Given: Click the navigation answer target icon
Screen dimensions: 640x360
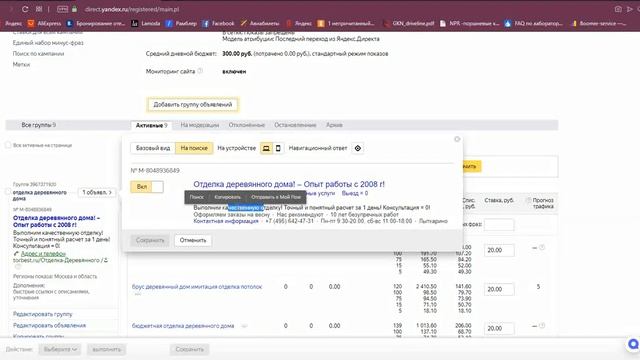Looking at the screenshot, I should click(358, 148).
